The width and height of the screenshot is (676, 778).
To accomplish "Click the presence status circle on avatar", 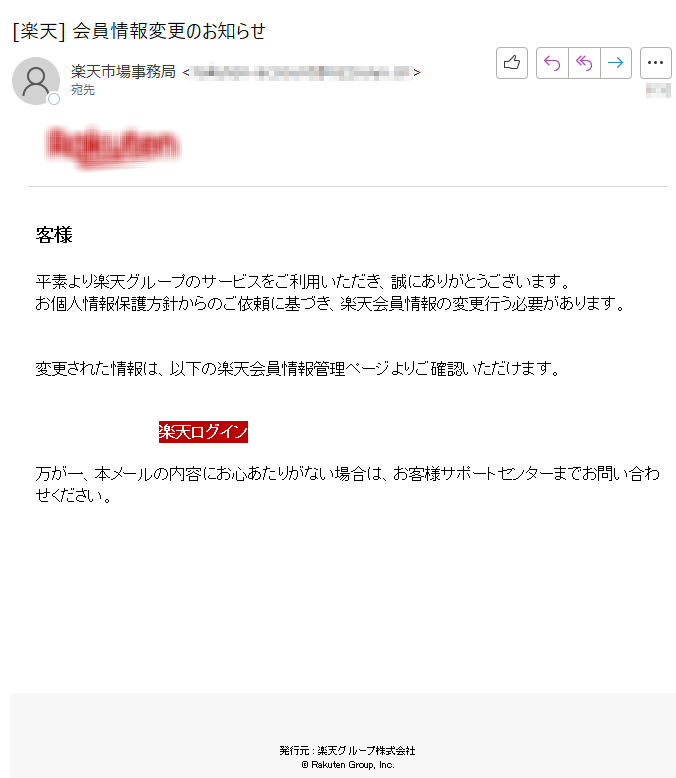I will point(54,99).
